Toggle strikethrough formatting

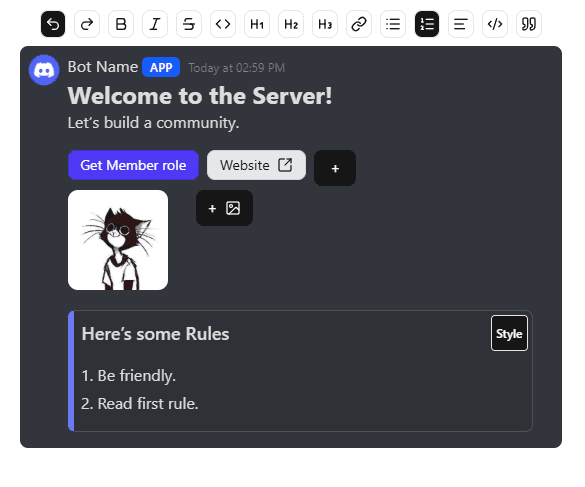pyautogui.click(x=189, y=24)
